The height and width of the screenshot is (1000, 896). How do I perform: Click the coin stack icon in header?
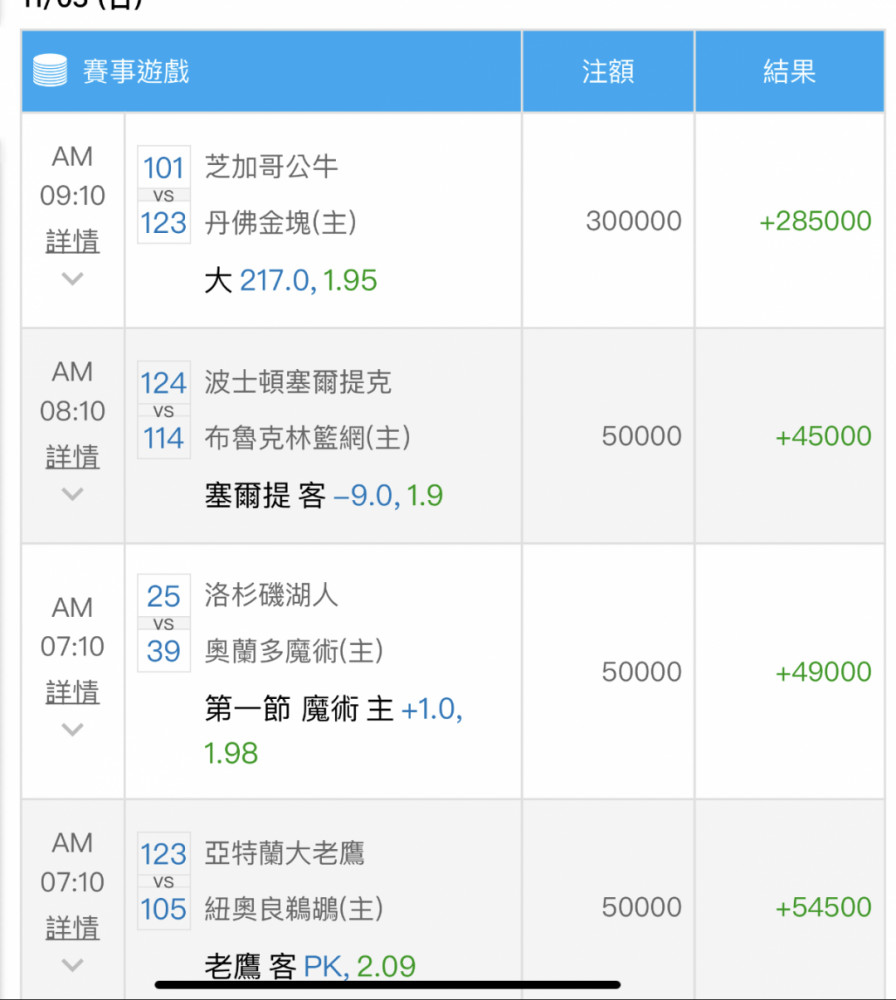pyautogui.click(x=50, y=70)
